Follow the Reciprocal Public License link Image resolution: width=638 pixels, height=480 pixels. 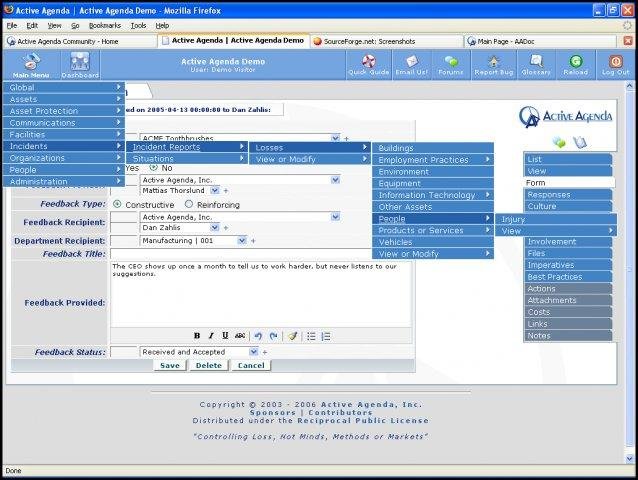[363, 421]
